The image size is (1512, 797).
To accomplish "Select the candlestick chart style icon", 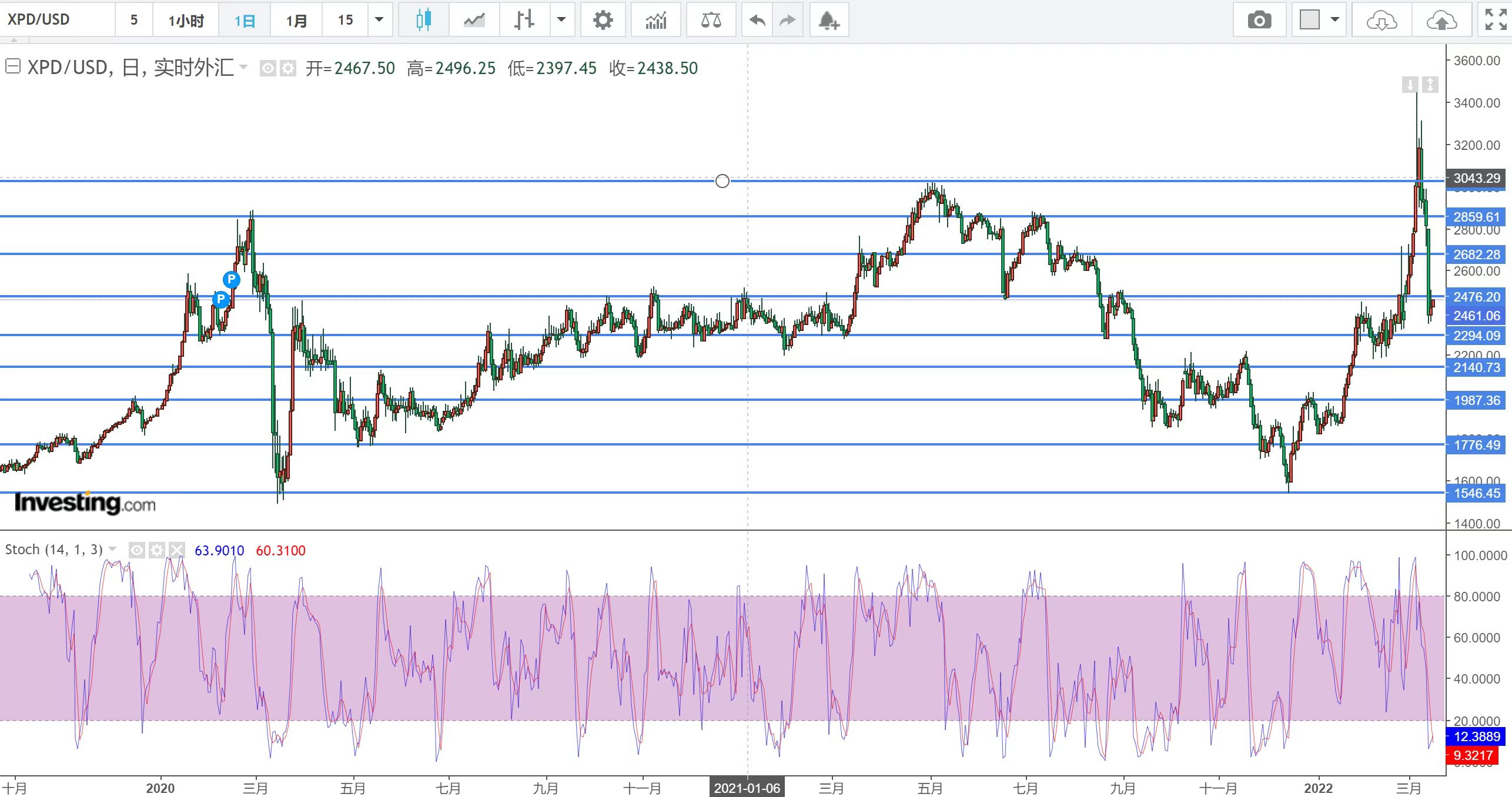I will (x=423, y=20).
